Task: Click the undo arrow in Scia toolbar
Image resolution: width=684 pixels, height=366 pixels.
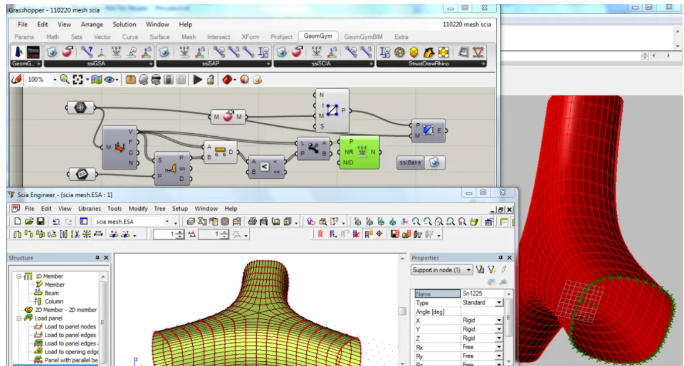Action: pos(56,222)
